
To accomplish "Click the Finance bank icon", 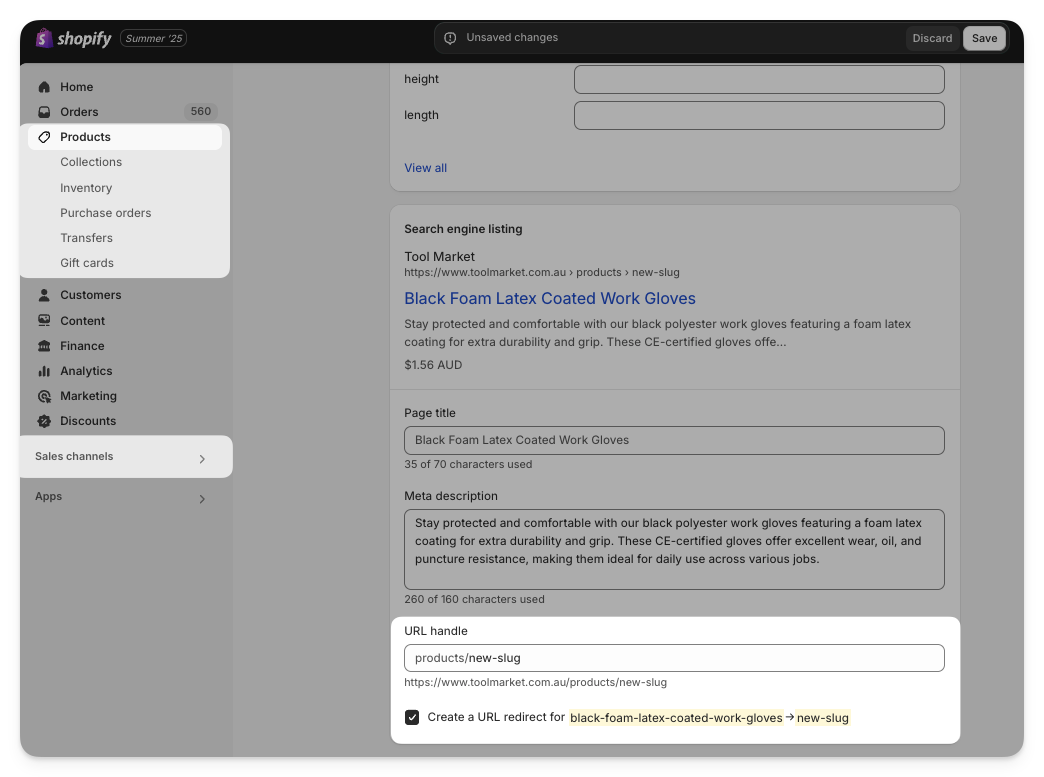I will click(44, 346).
